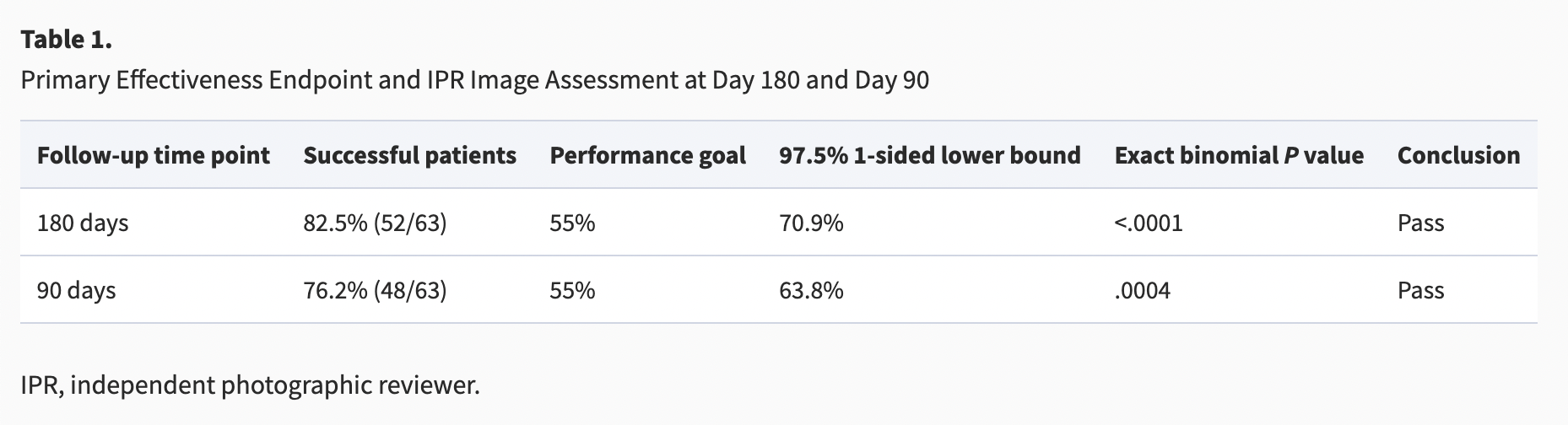The width and height of the screenshot is (1568, 425).
Task: Click the 82.5% (52/63) cell
Action: (x=375, y=223)
